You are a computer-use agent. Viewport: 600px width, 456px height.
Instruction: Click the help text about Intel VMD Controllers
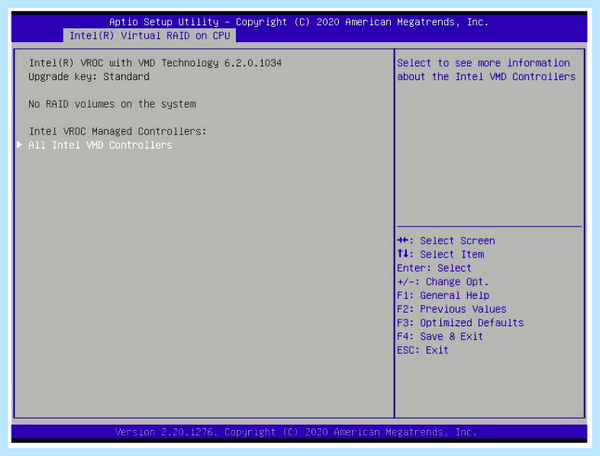pos(486,70)
